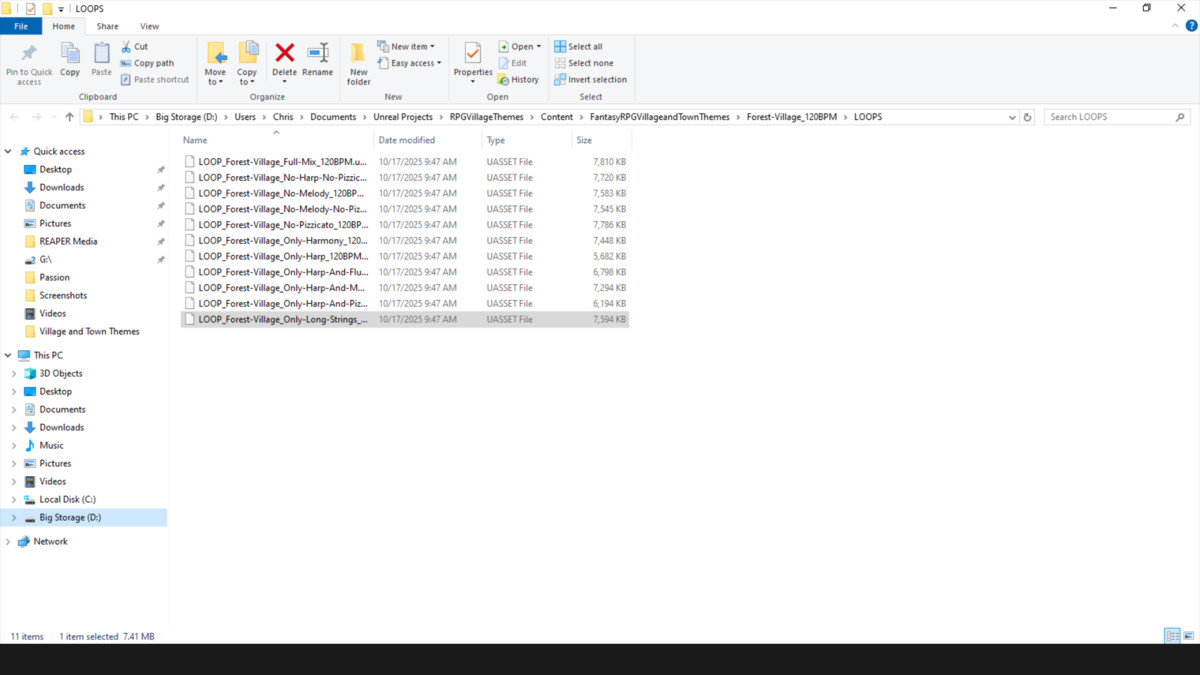Image resolution: width=1200 pixels, height=675 pixels.
Task: Pin selected item to Quick access
Action: point(28,62)
